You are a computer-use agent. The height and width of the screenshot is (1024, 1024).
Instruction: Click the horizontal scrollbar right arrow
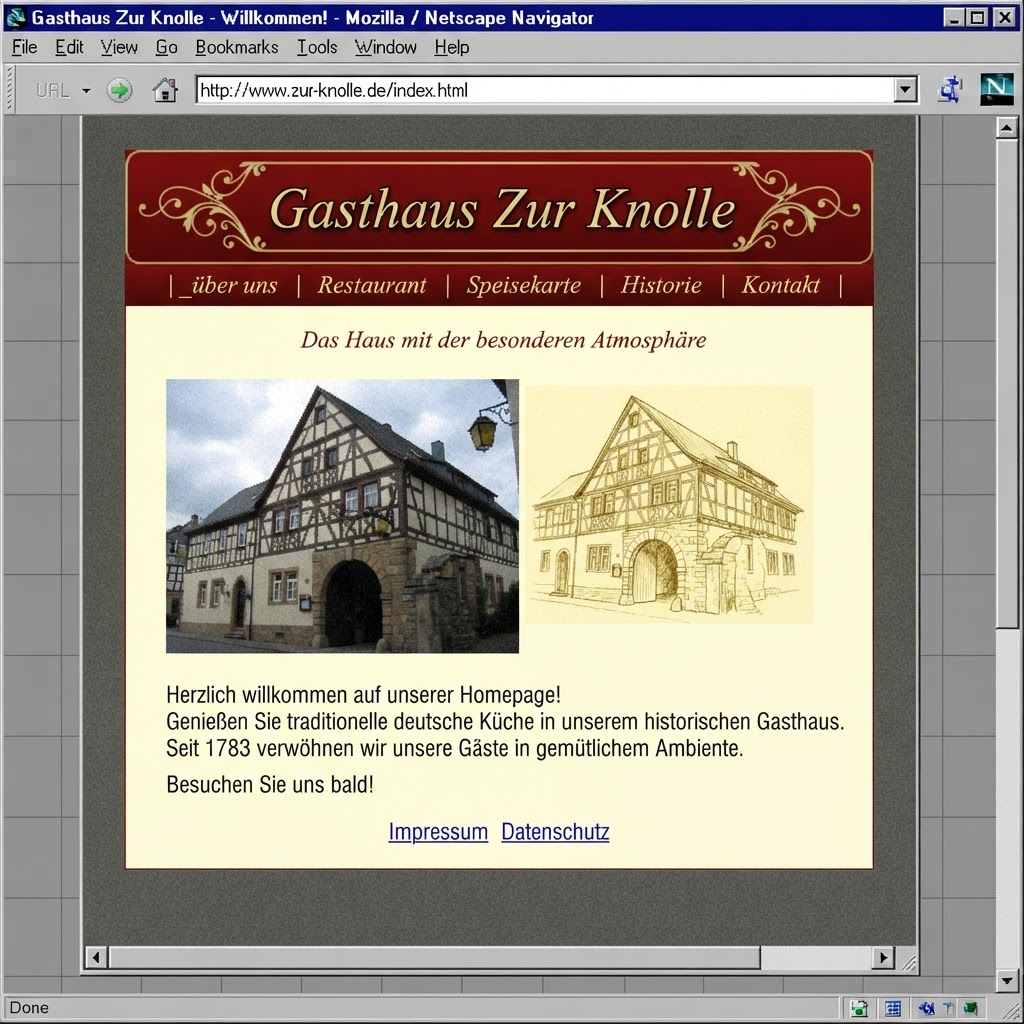pos(883,958)
